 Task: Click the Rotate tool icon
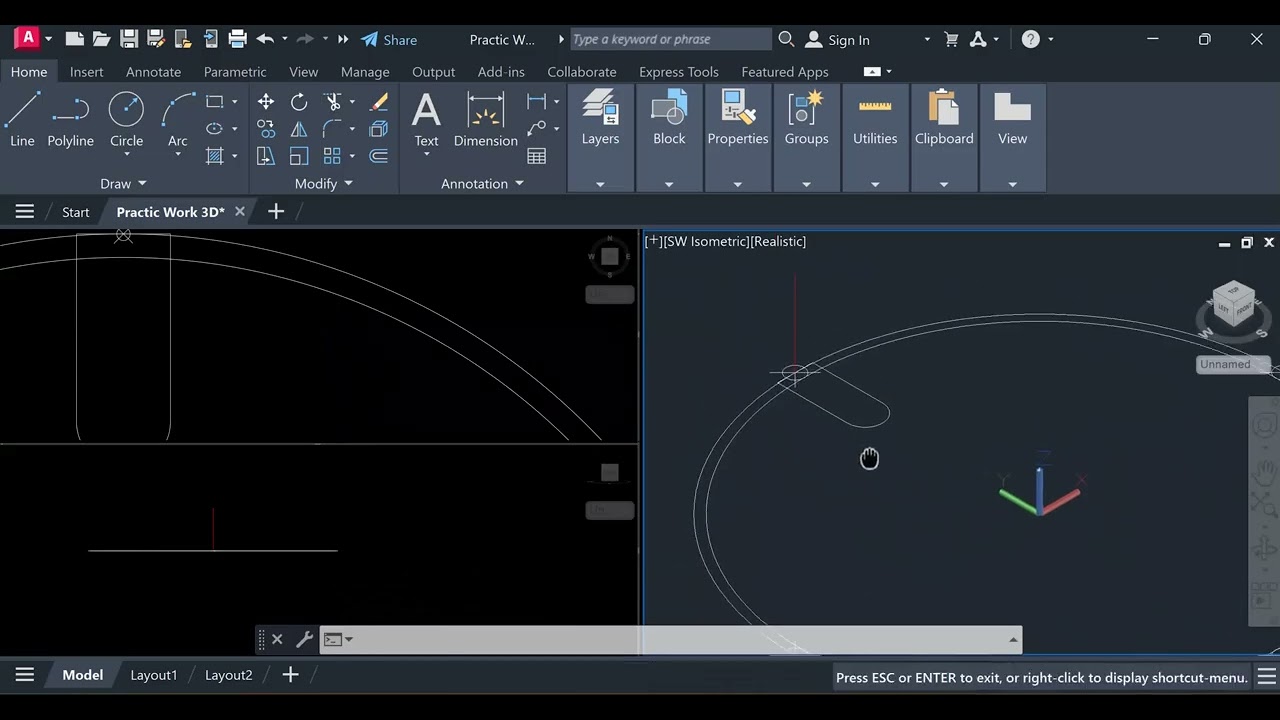point(299,102)
